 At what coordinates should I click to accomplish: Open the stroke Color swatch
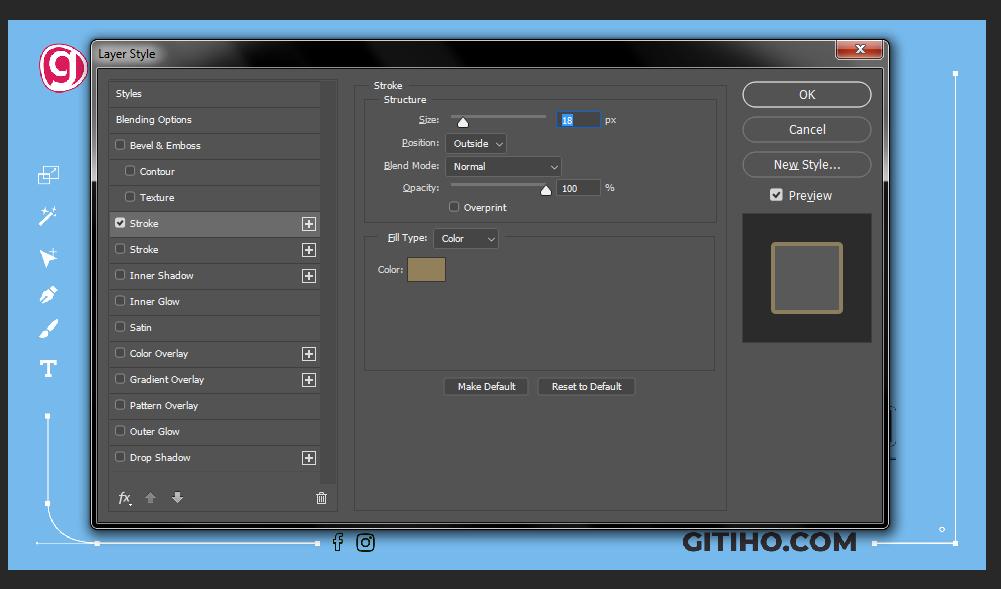point(427,269)
